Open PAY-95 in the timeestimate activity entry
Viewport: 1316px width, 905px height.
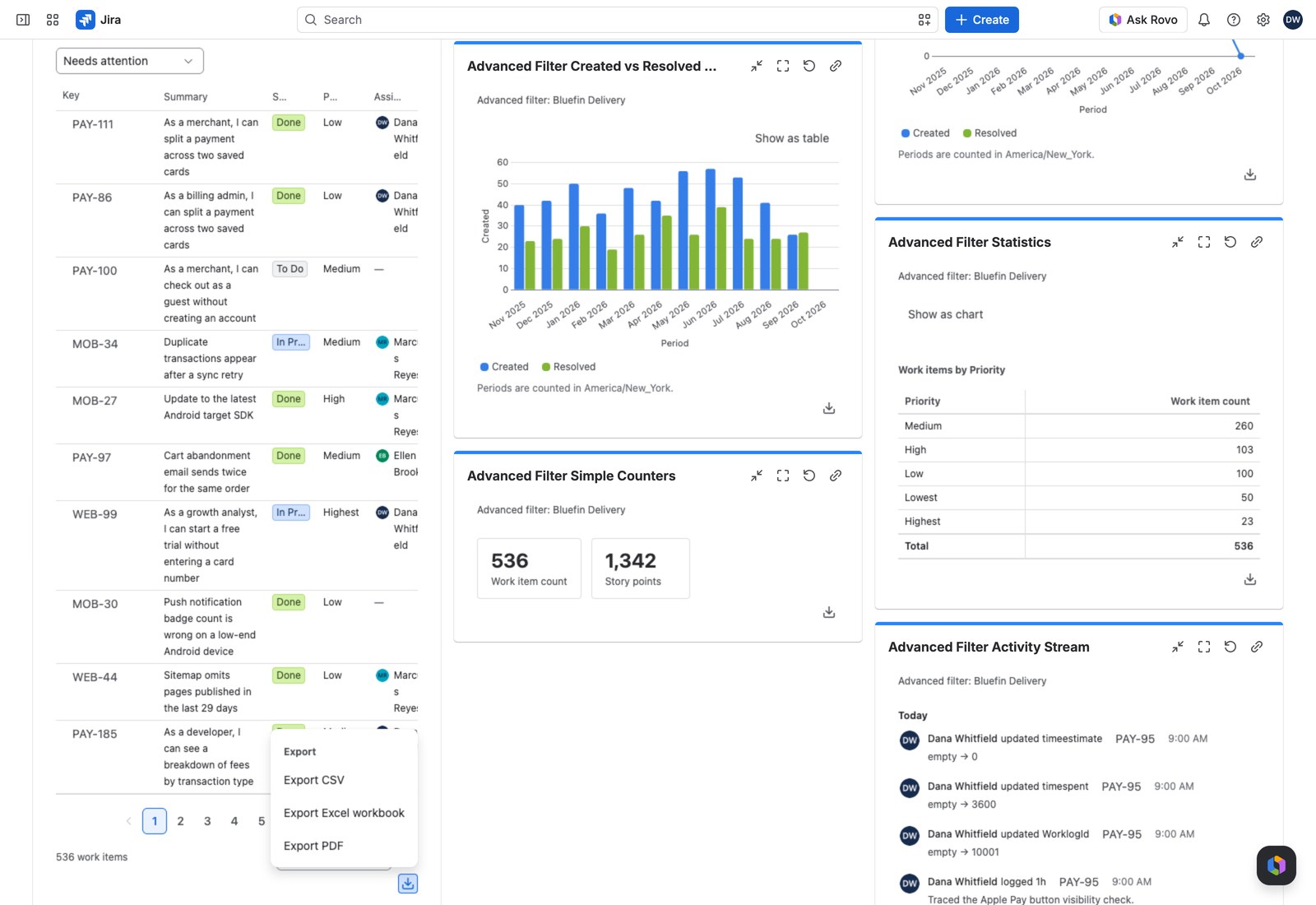pos(1135,739)
